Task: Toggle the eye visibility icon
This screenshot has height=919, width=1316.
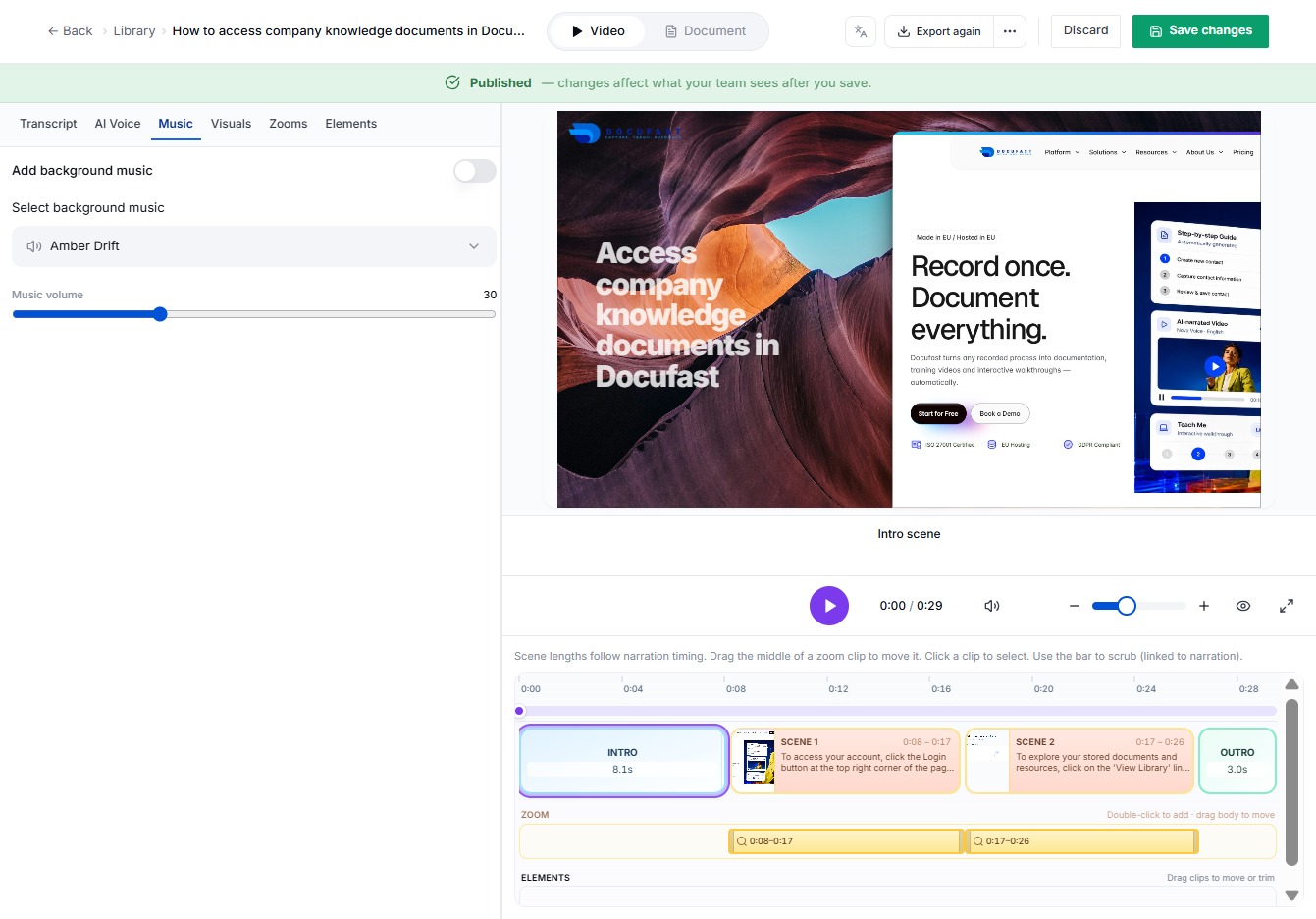Action: pos(1243,606)
